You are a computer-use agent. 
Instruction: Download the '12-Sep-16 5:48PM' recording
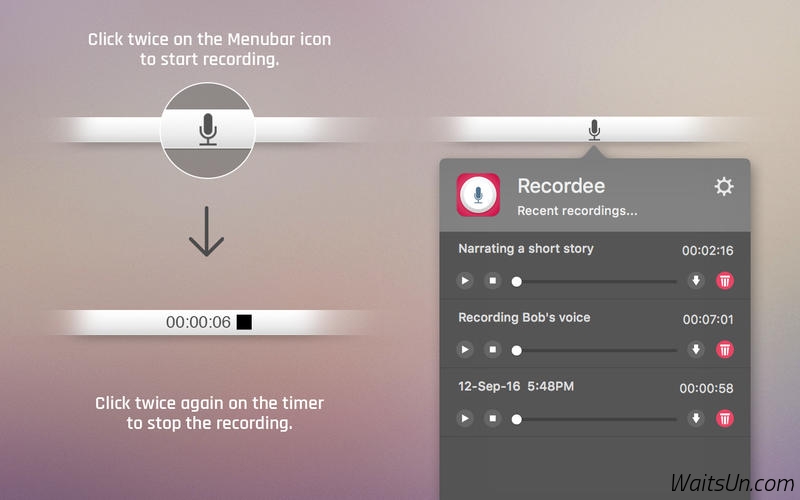(x=696, y=418)
